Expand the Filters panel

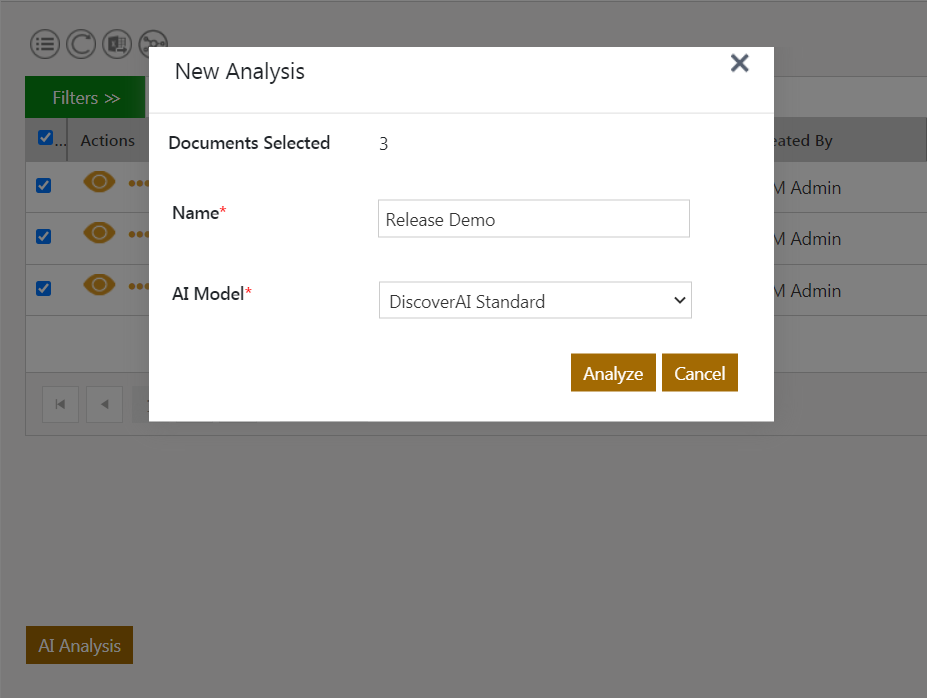pyautogui.click(x=85, y=98)
